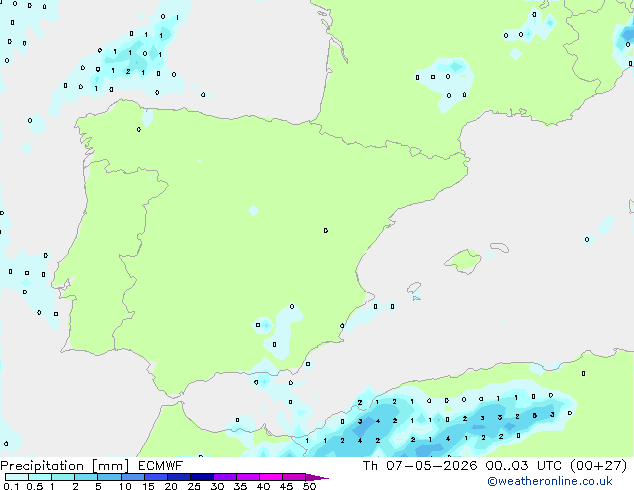This screenshot has width=634, height=490.
Task: Click the forecast date '07-05-2026'
Action: click(432, 466)
